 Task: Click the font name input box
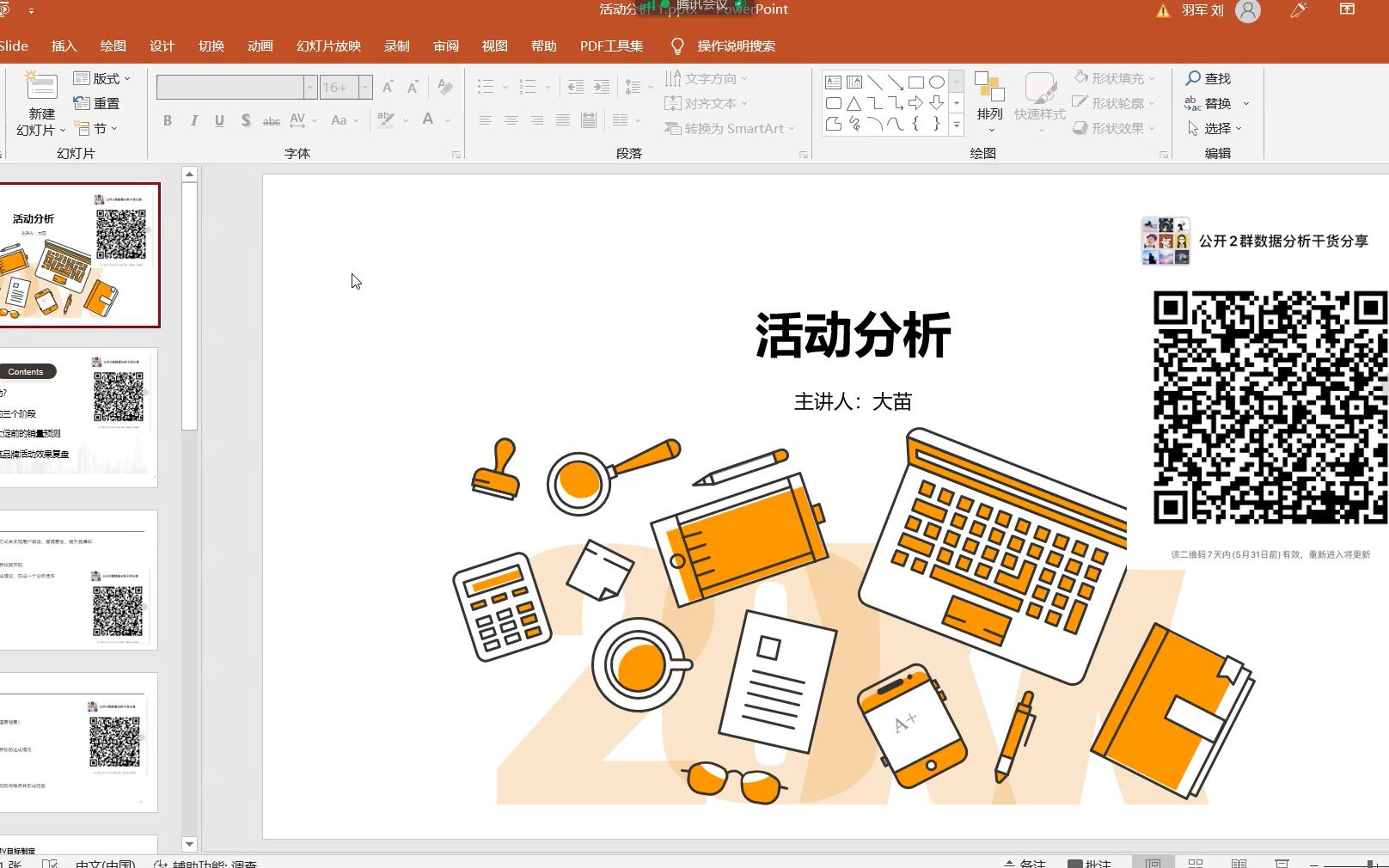[230, 87]
